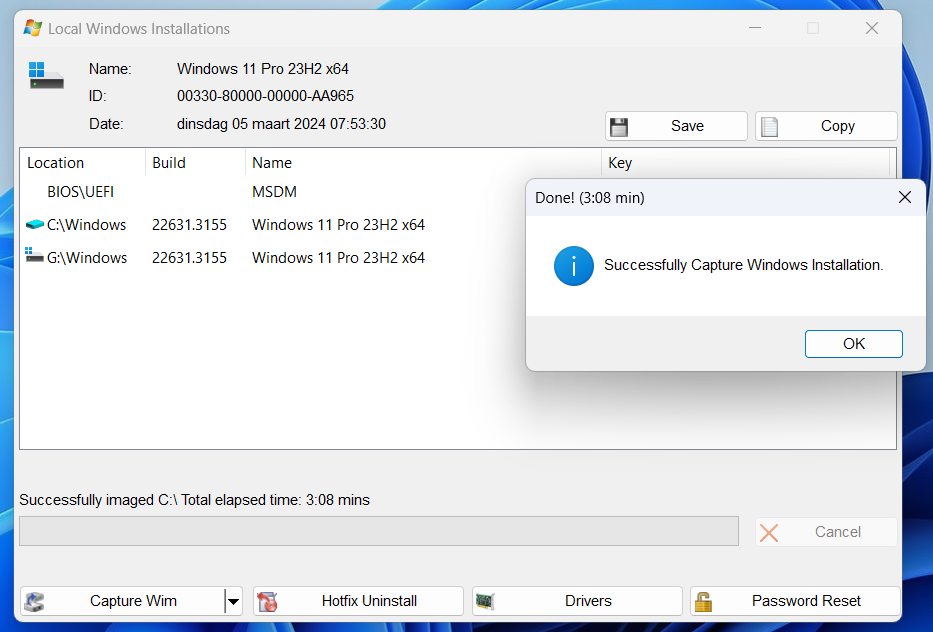Click the Password Reset button
Viewport: 933px width, 632px height.
(x=795, y=601)
